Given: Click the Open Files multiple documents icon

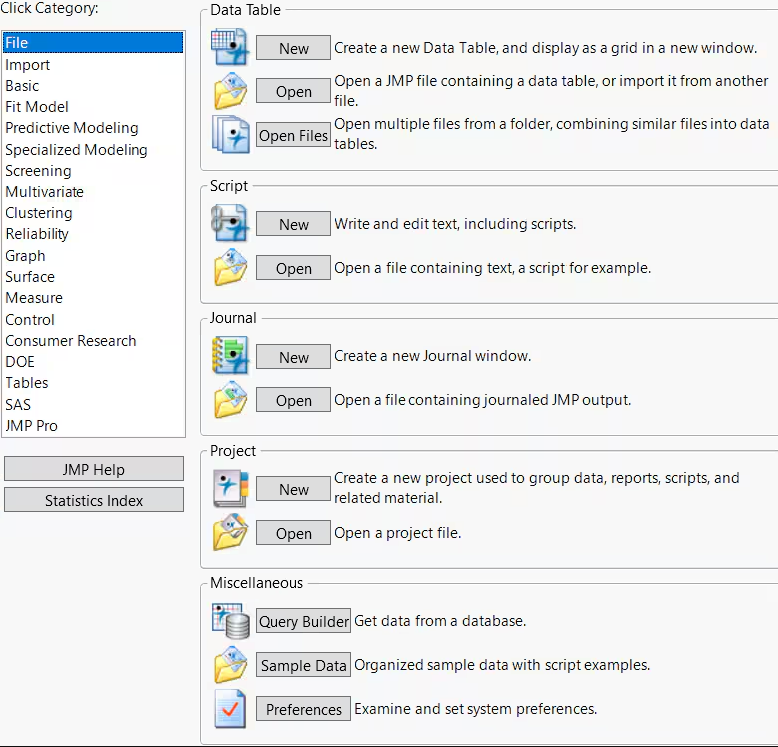Looking at the screenshot, I should click(x=231, y=134).
